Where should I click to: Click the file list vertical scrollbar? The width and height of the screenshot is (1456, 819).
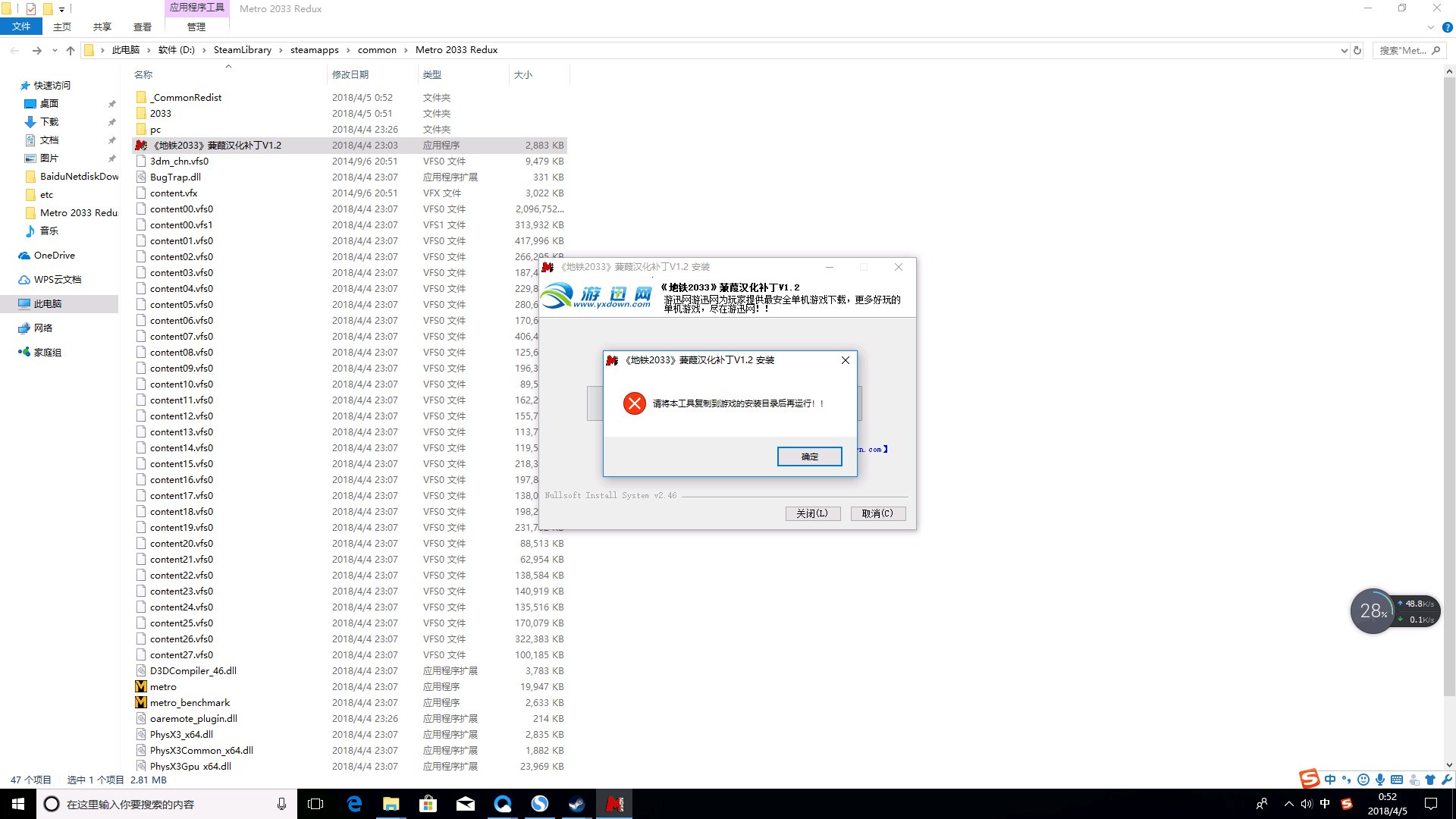(1449, 379)
